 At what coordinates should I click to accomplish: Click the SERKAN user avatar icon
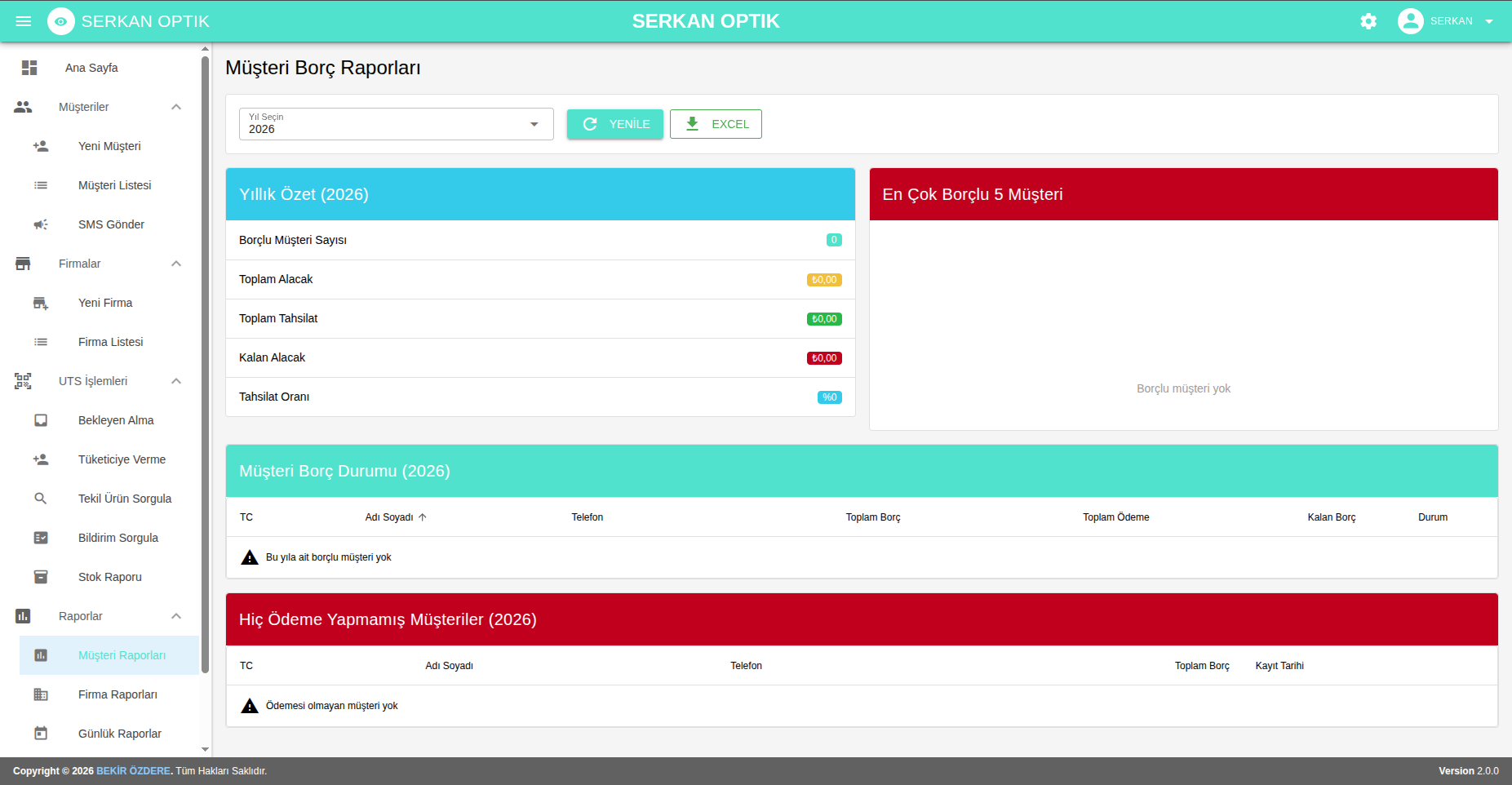click(x=1410, y=21)
